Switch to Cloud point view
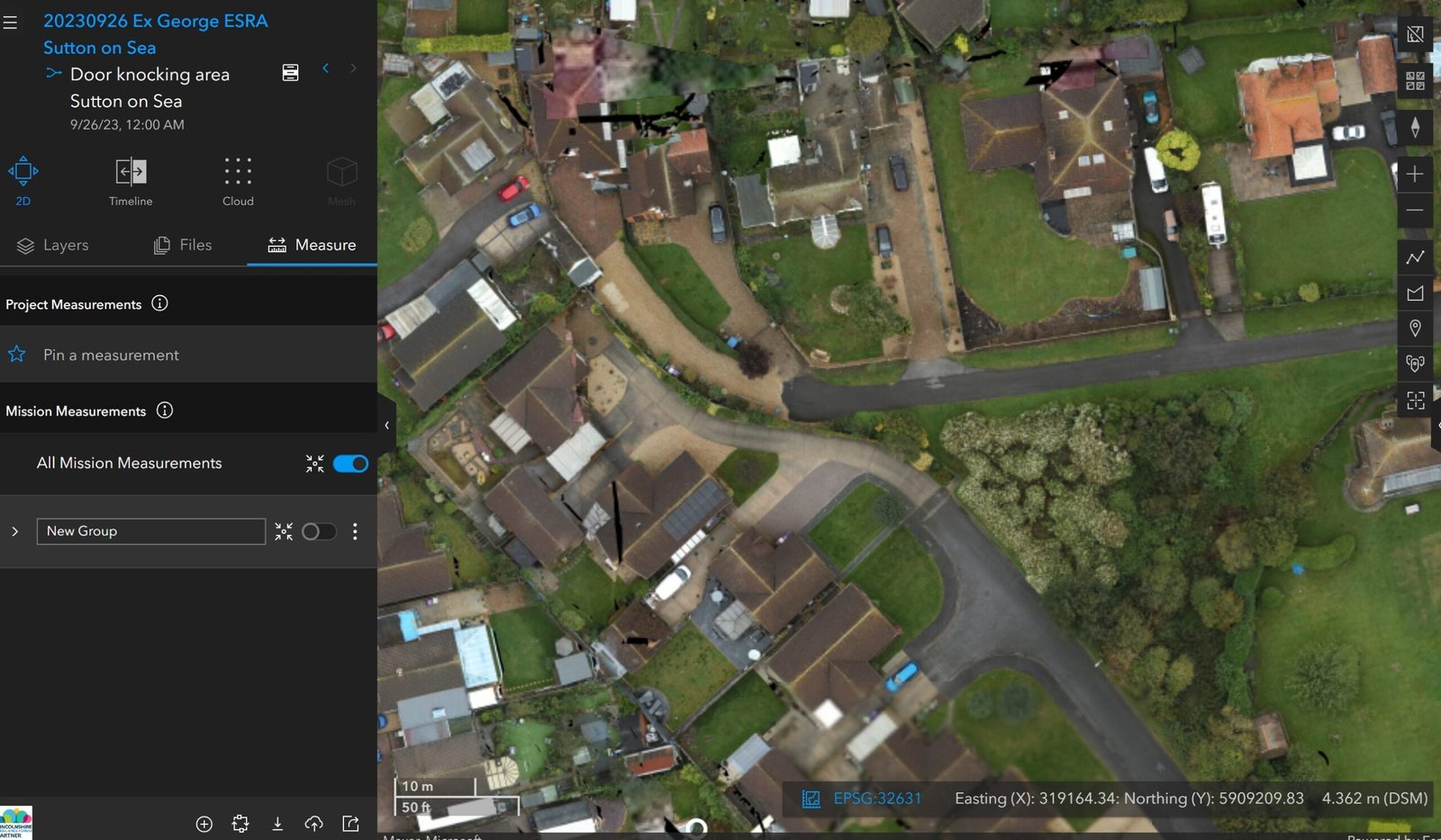The width and height of the screenshot is (1441, 840). click(x=238, y=181)
